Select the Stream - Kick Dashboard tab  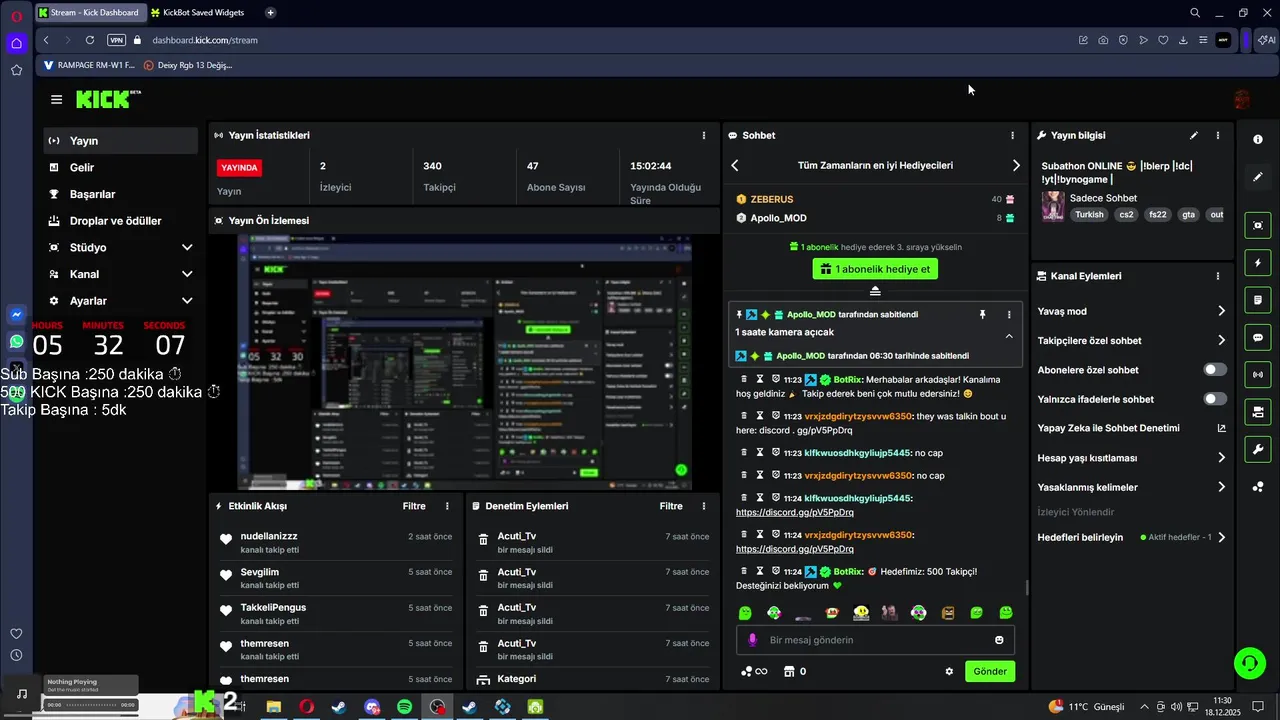tap(90, 13)
